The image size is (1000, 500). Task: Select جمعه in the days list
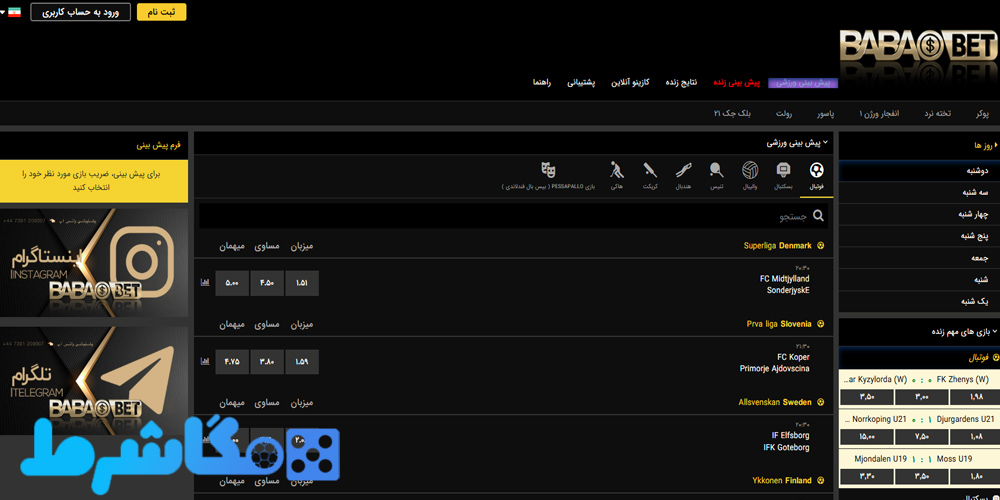(919, 258)
